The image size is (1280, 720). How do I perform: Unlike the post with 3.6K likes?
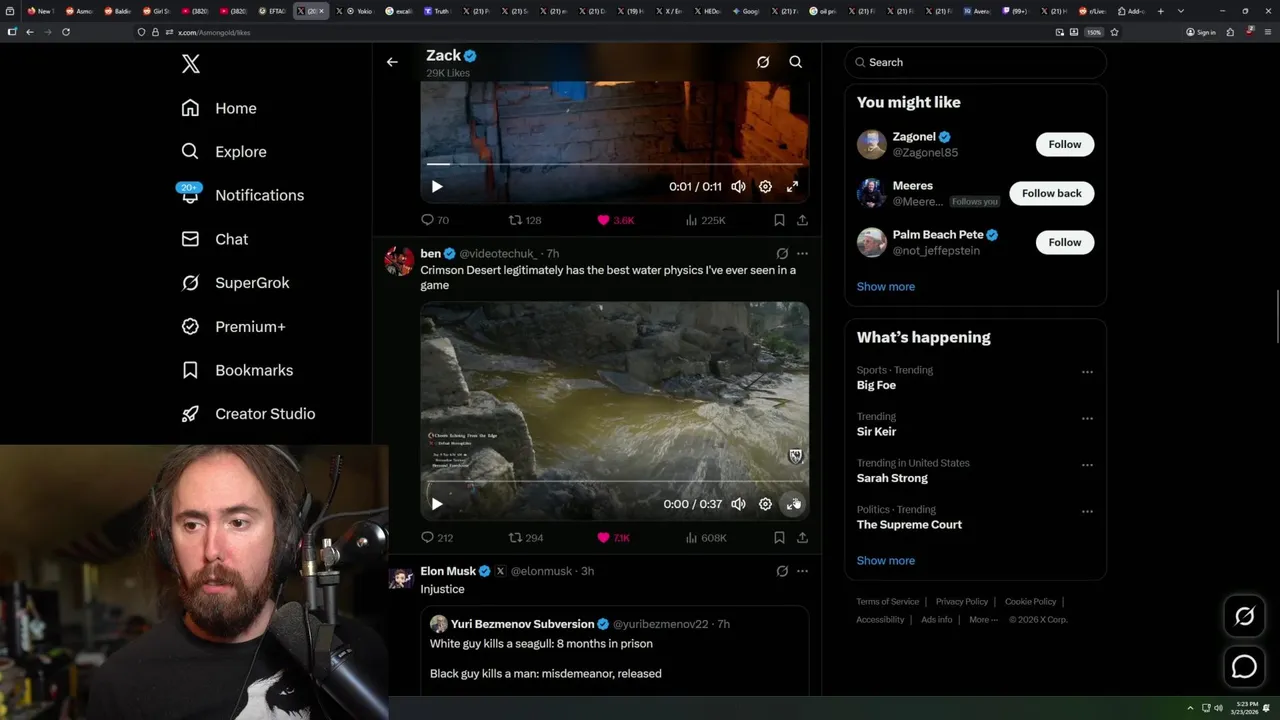[615, 220]
